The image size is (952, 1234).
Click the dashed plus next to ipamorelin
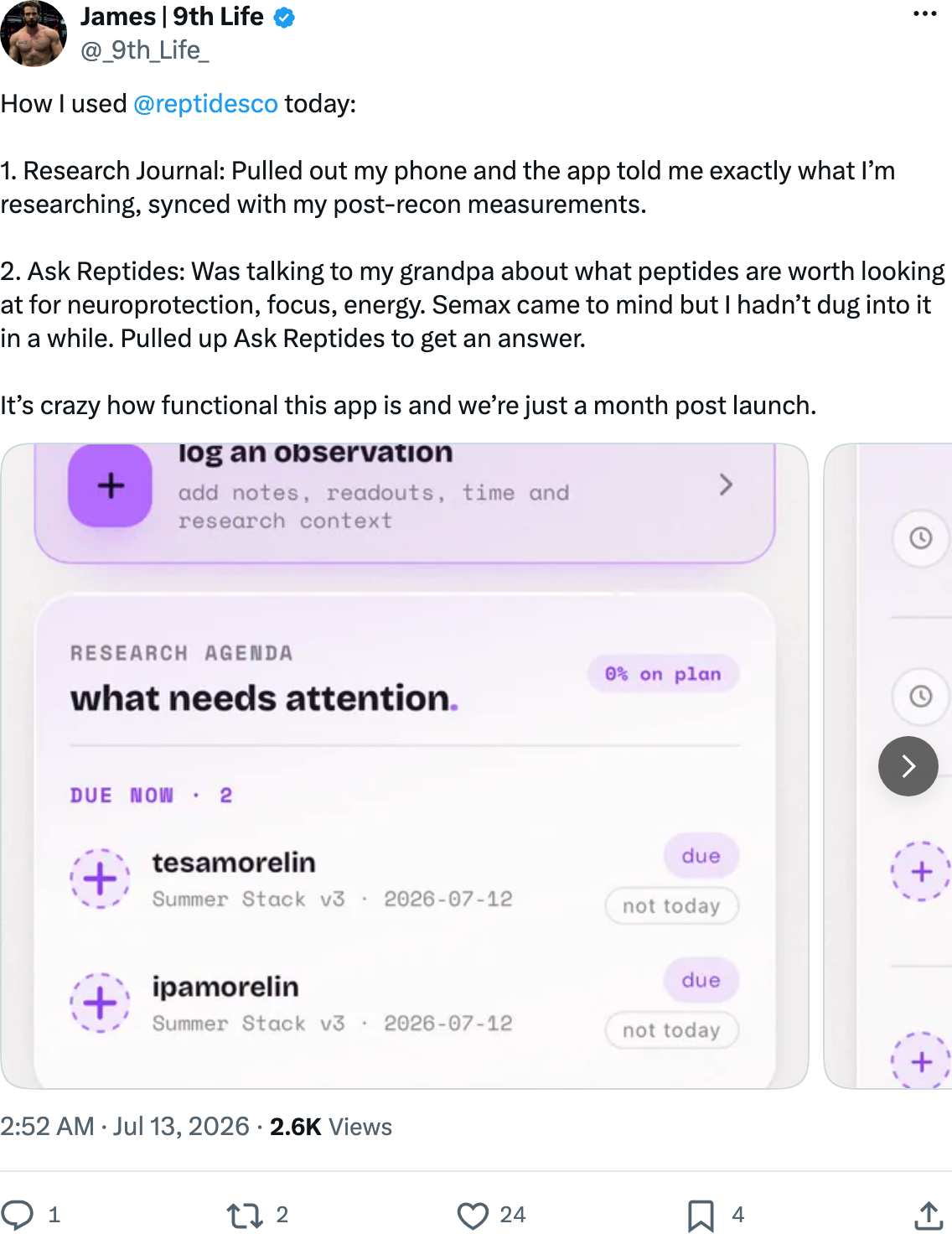100,1003
